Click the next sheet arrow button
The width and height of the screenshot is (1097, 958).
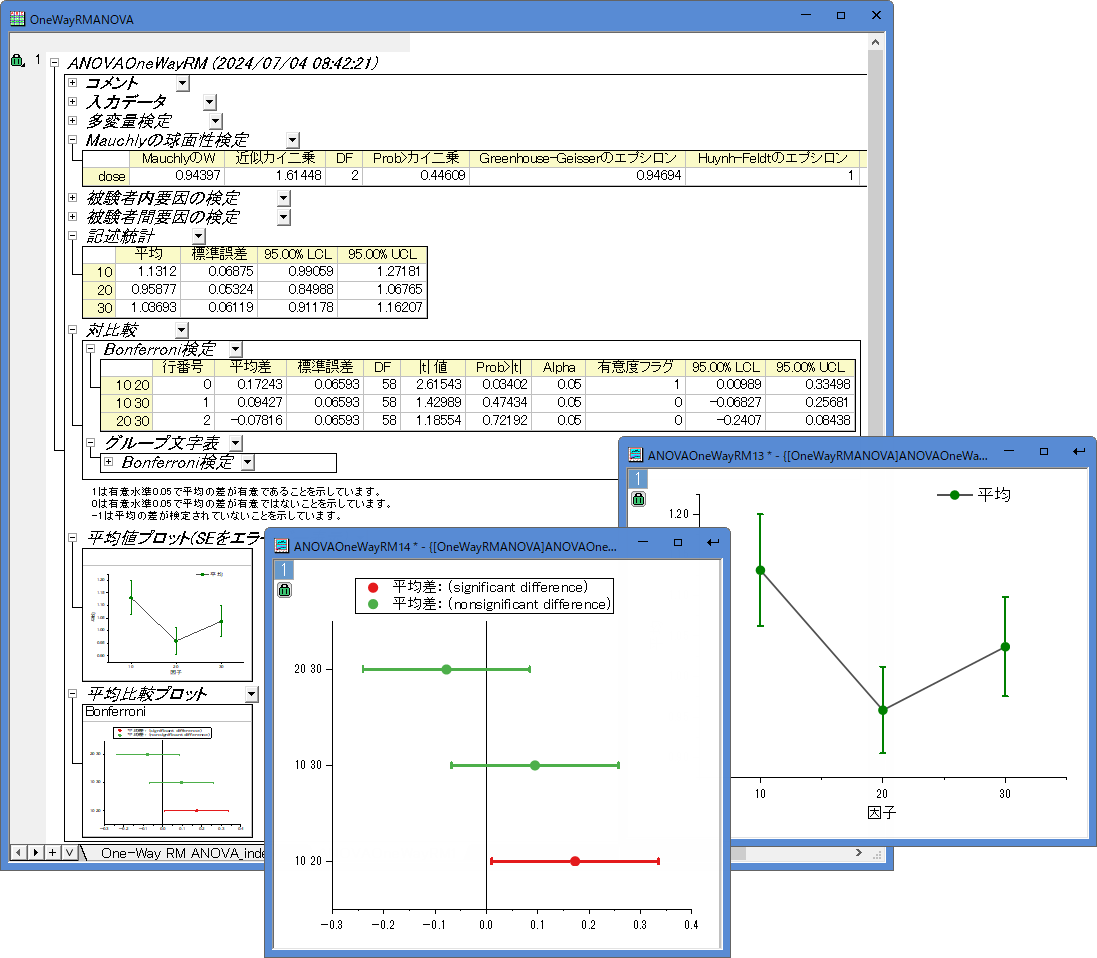[35, 852]
